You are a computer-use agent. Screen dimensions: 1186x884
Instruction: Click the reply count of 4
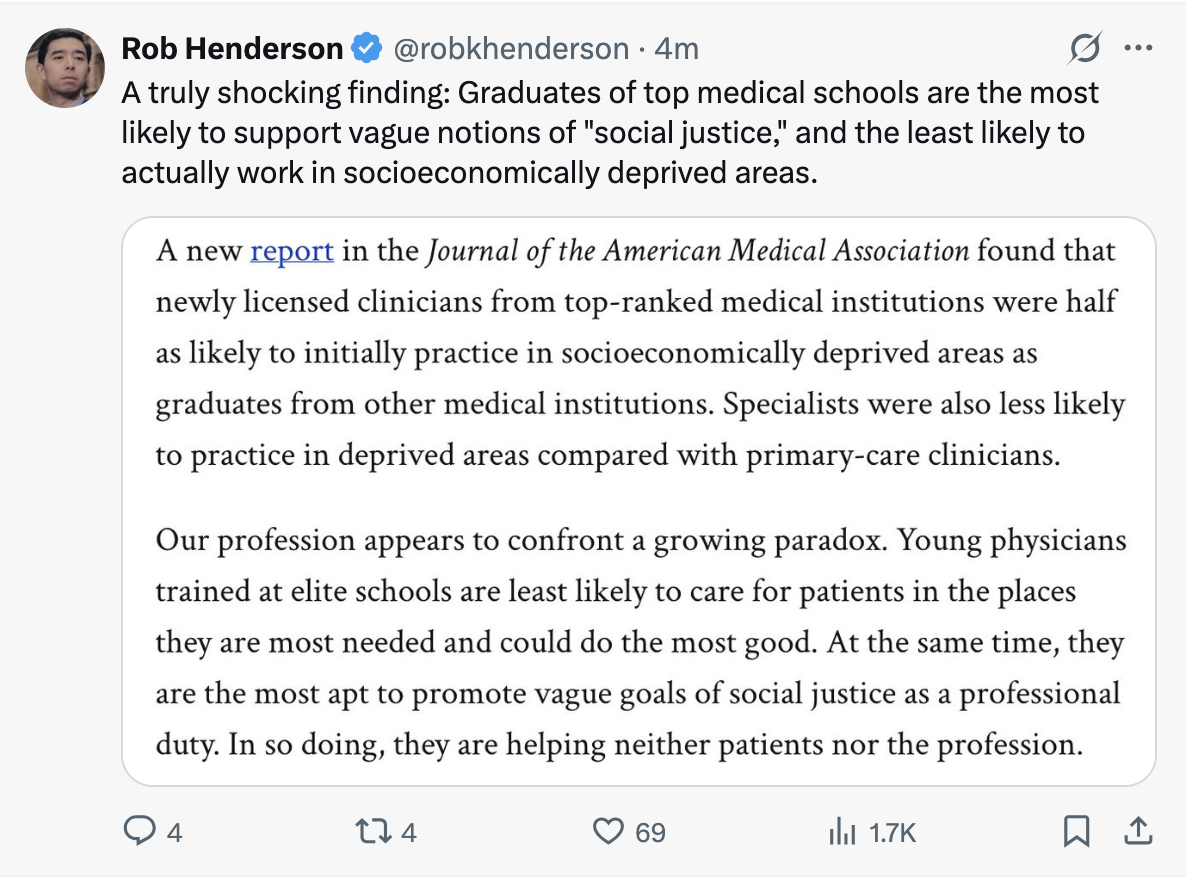coord(174,832)
